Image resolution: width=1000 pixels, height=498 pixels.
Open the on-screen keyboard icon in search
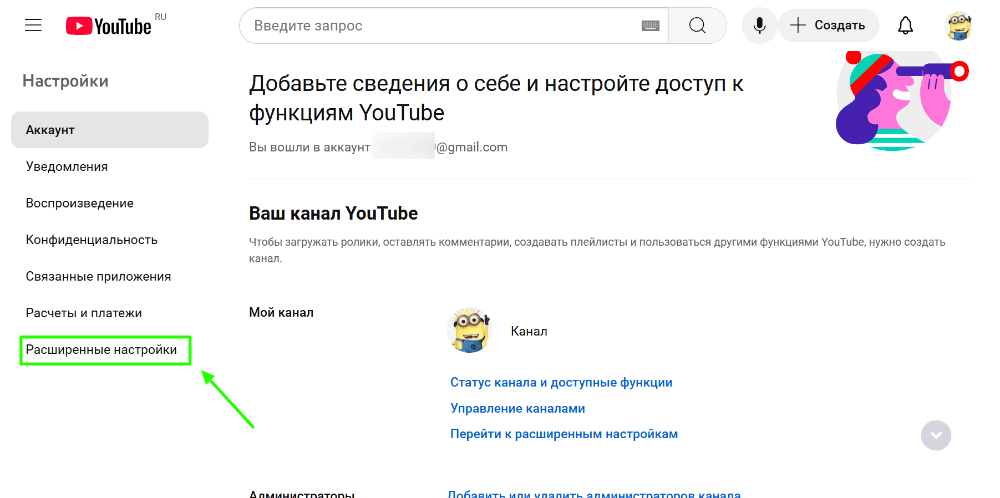click(x=651, y=26)
